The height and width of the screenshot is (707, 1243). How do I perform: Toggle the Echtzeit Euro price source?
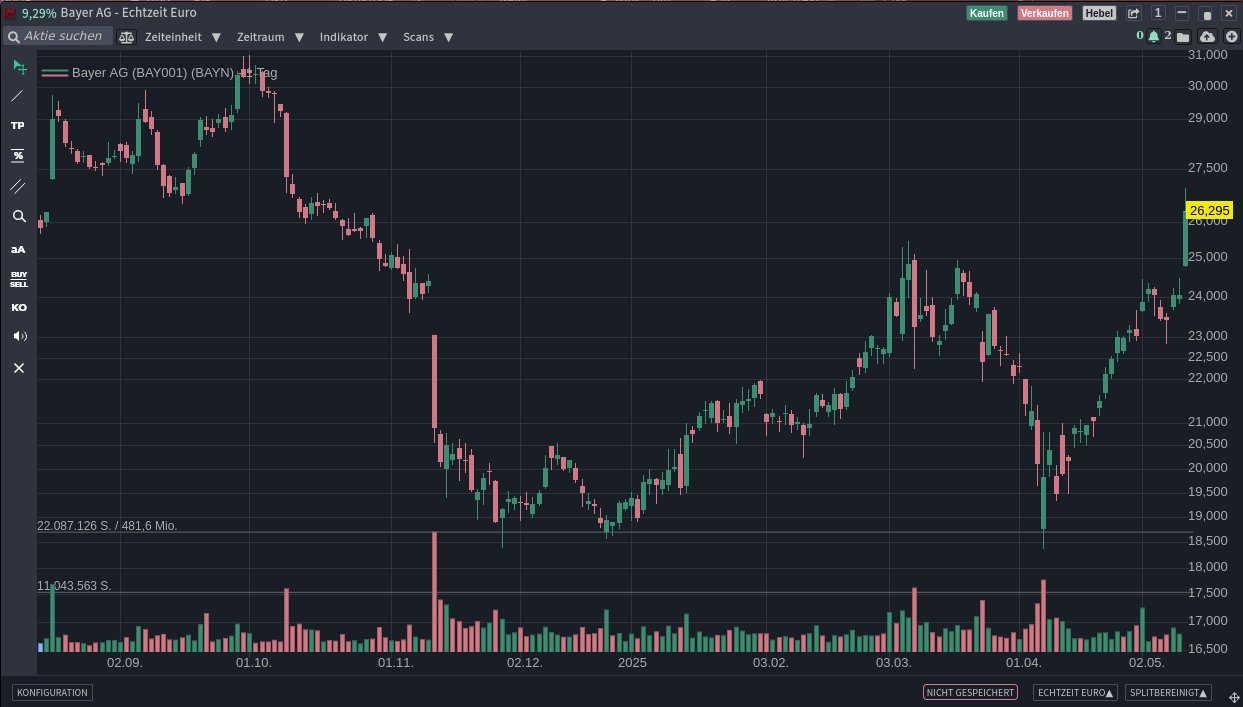(1075, 692)
